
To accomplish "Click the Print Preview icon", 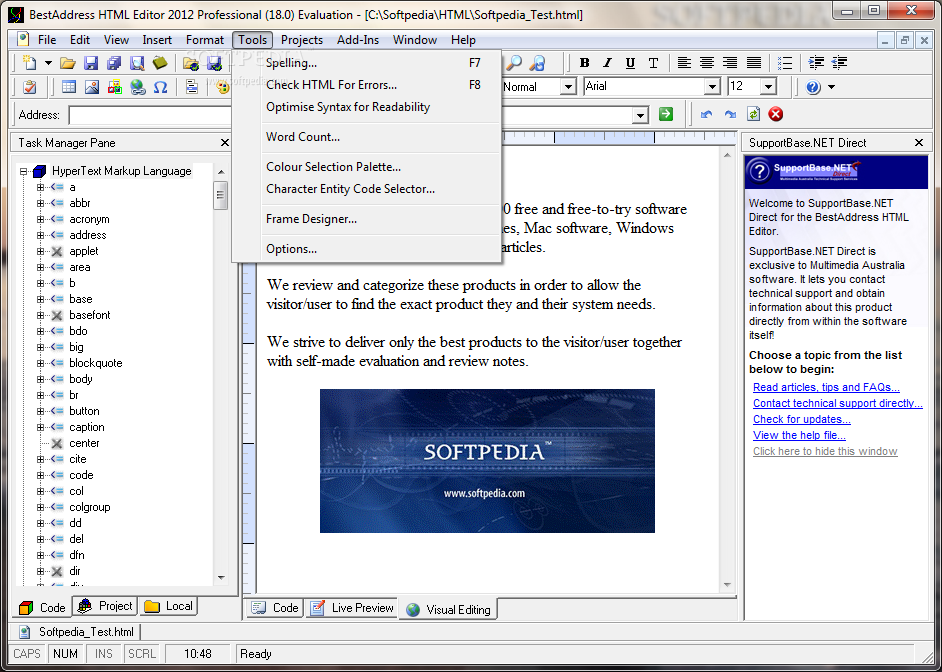I will pos(137,62).
